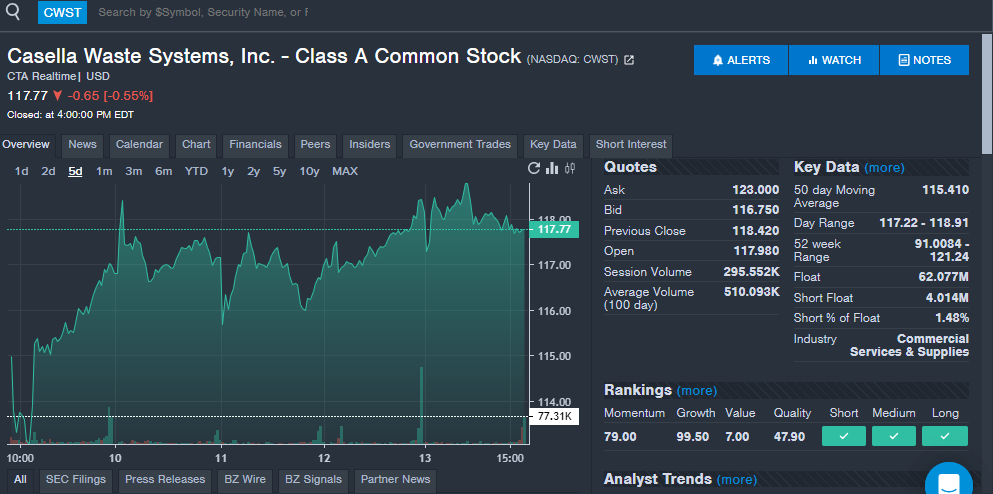Filter news by SEC Filings

point(76,479)
